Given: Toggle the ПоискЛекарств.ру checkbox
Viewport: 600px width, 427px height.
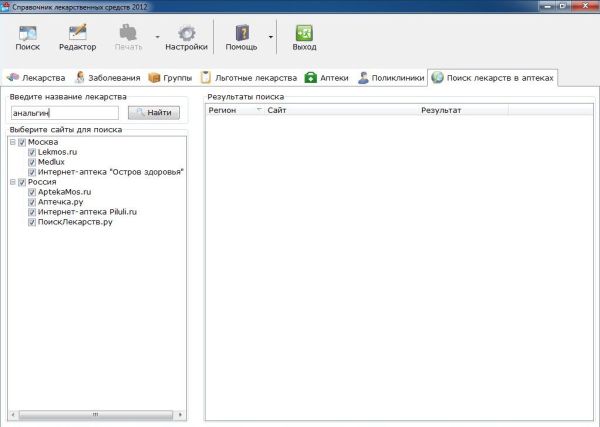Looking at the screenshot, I should 32,222.
